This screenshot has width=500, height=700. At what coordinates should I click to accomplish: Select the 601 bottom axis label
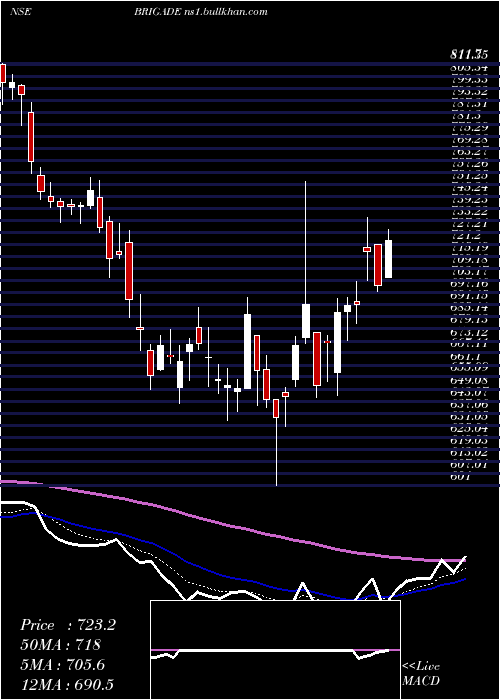[460, 477]
